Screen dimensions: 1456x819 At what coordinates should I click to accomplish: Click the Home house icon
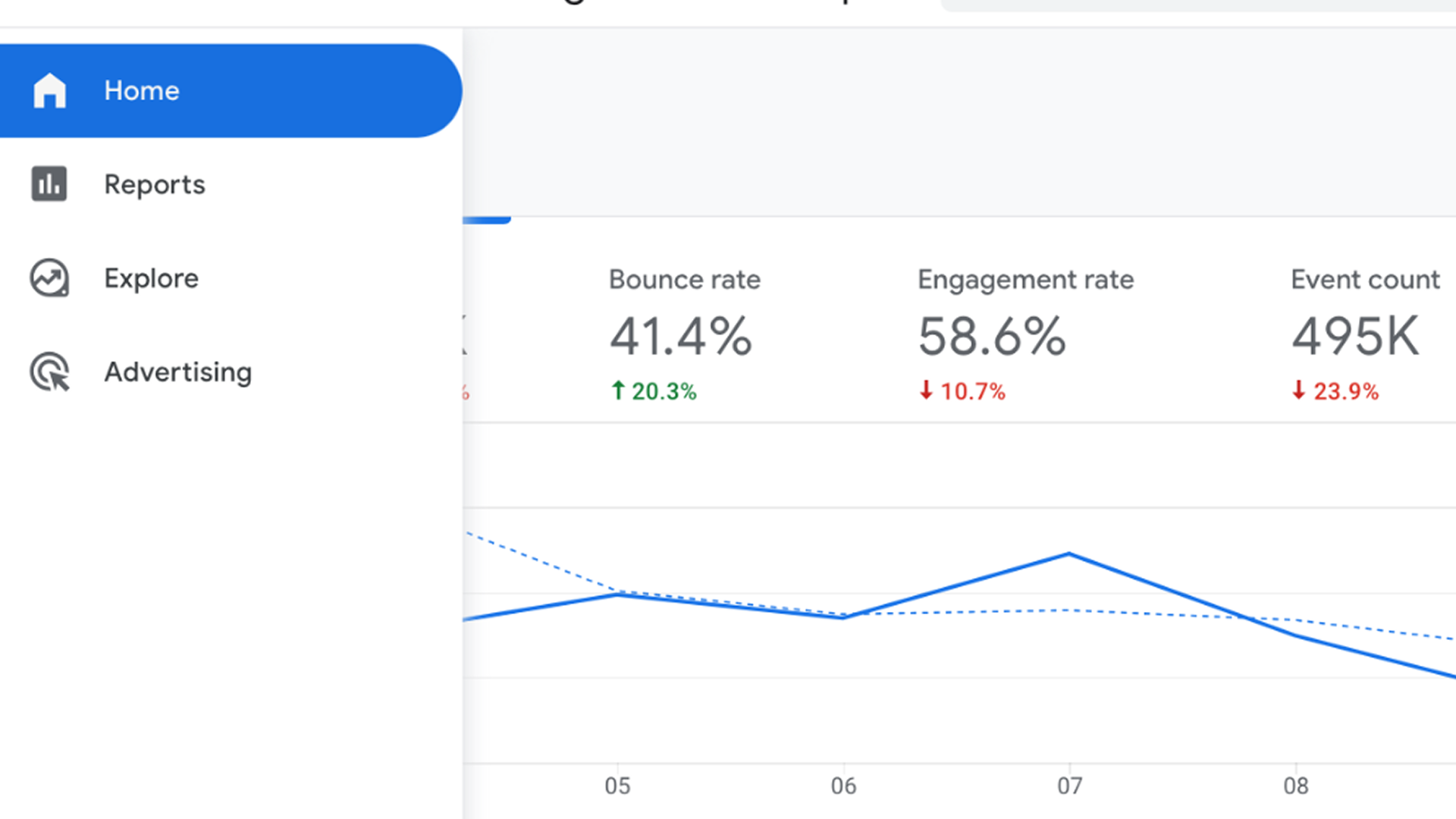point(49,91)
